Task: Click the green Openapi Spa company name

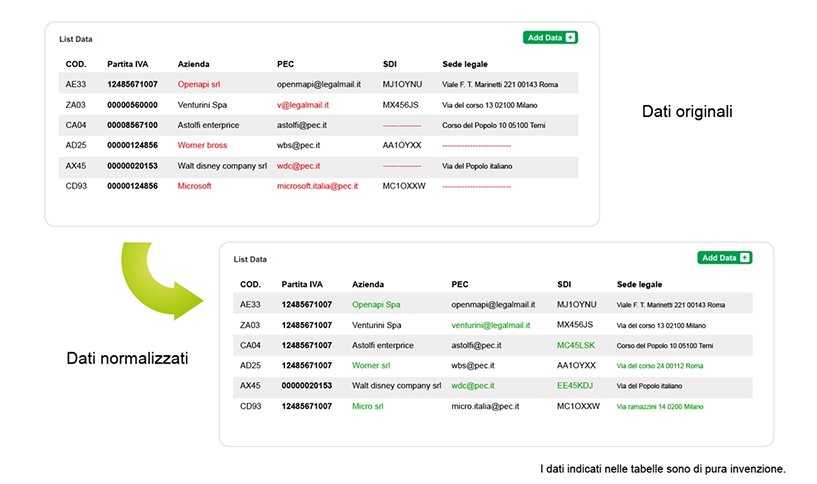Action: coord(376,304)
